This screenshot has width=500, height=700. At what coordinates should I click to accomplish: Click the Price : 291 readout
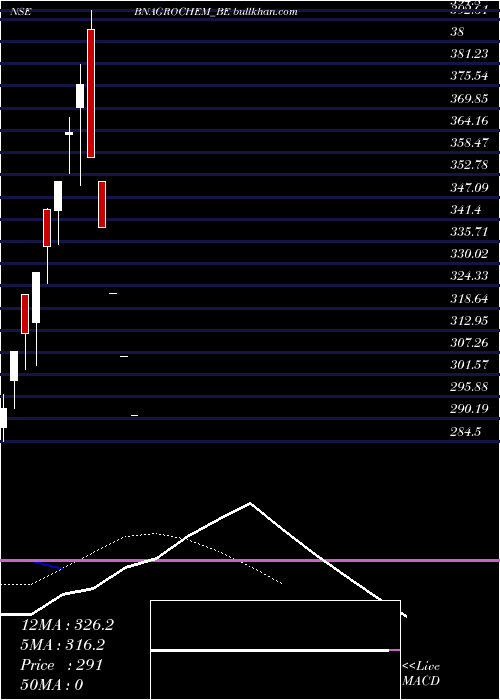[62, 665]
